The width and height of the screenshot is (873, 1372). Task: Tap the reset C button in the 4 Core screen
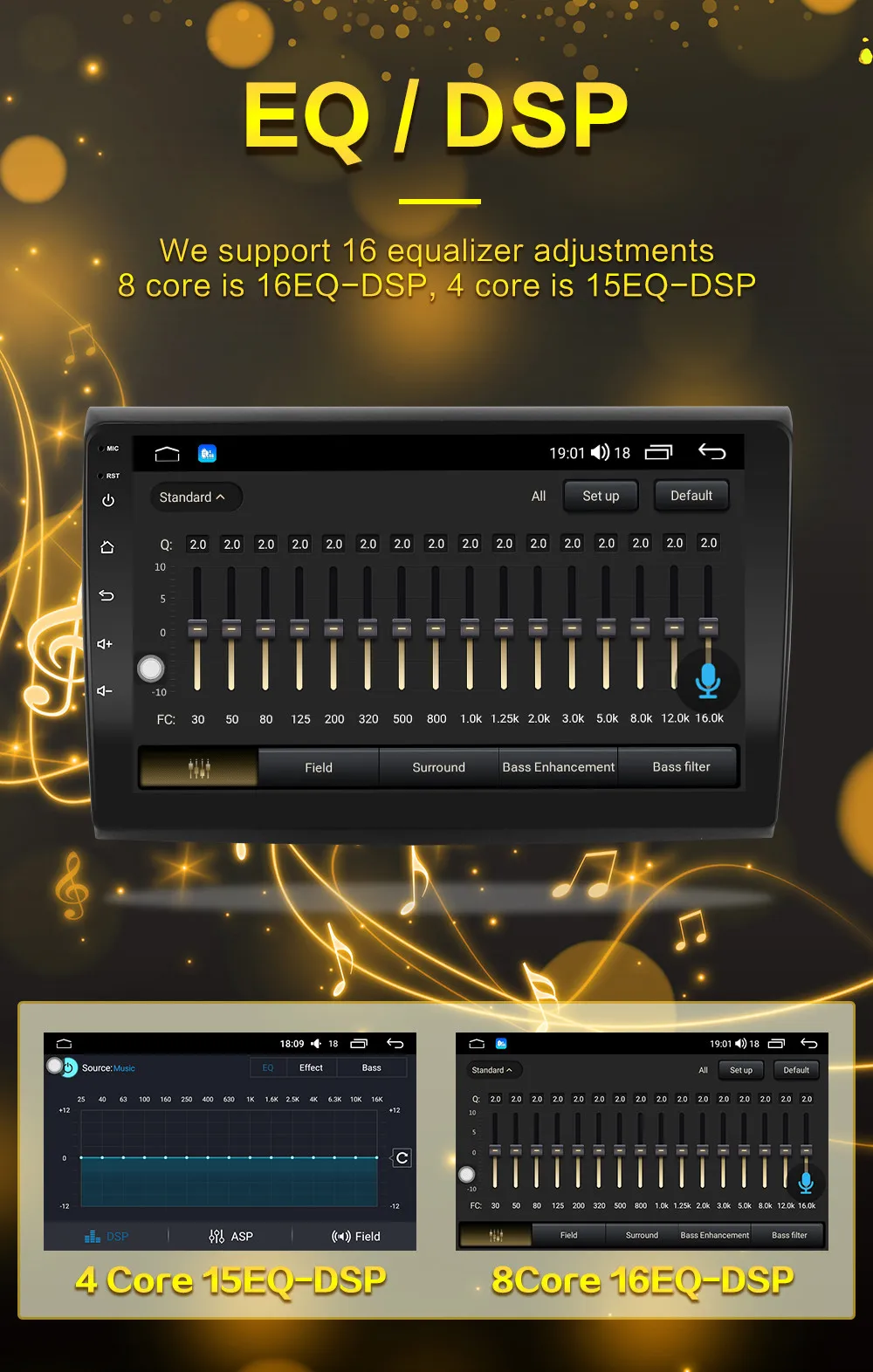click(x=402, y=1158)
